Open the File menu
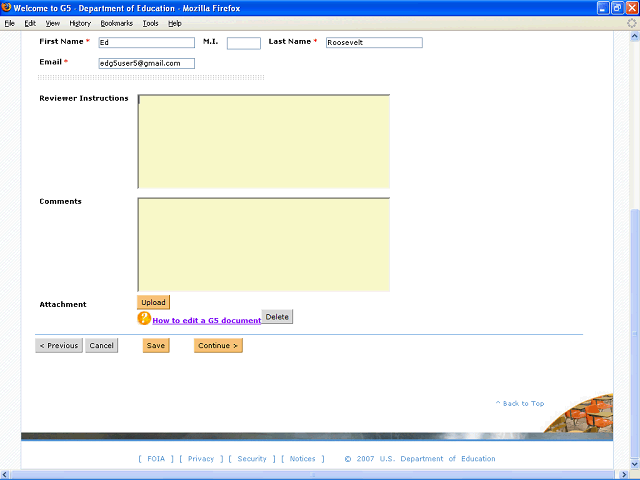Image resolution: width=640 pixels, height=480 pixels. [x=9, y=23]
